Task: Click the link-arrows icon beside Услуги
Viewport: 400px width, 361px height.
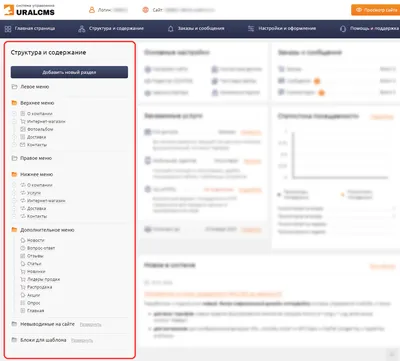Action: tap(23, 193)
